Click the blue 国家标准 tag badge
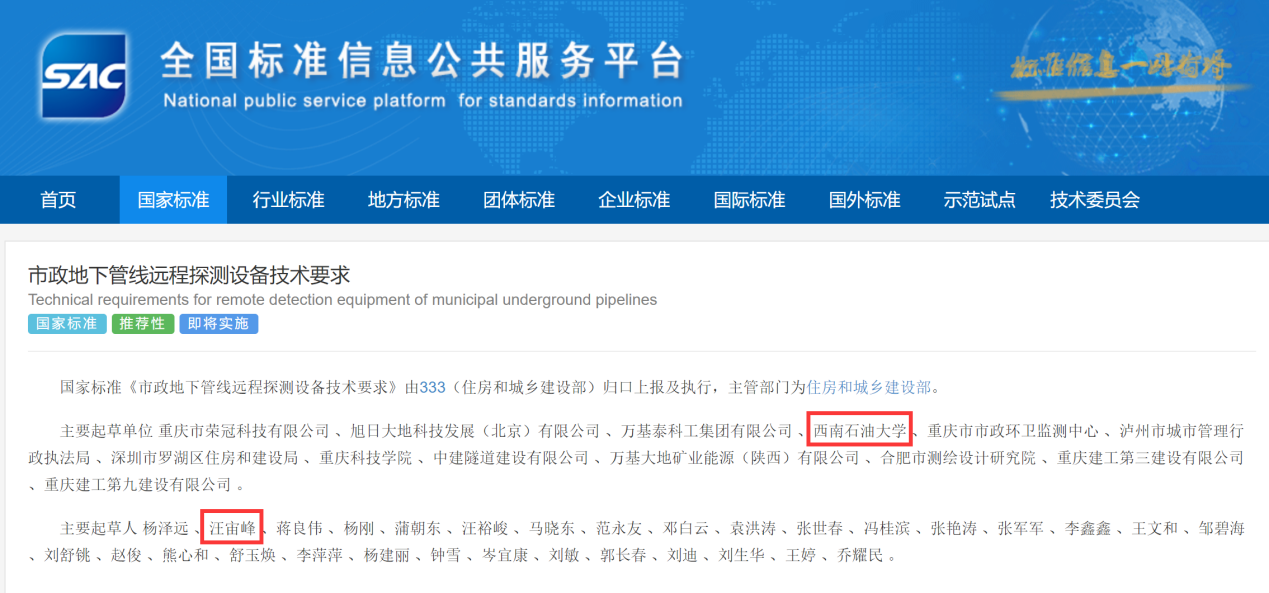 coord(67,324)
